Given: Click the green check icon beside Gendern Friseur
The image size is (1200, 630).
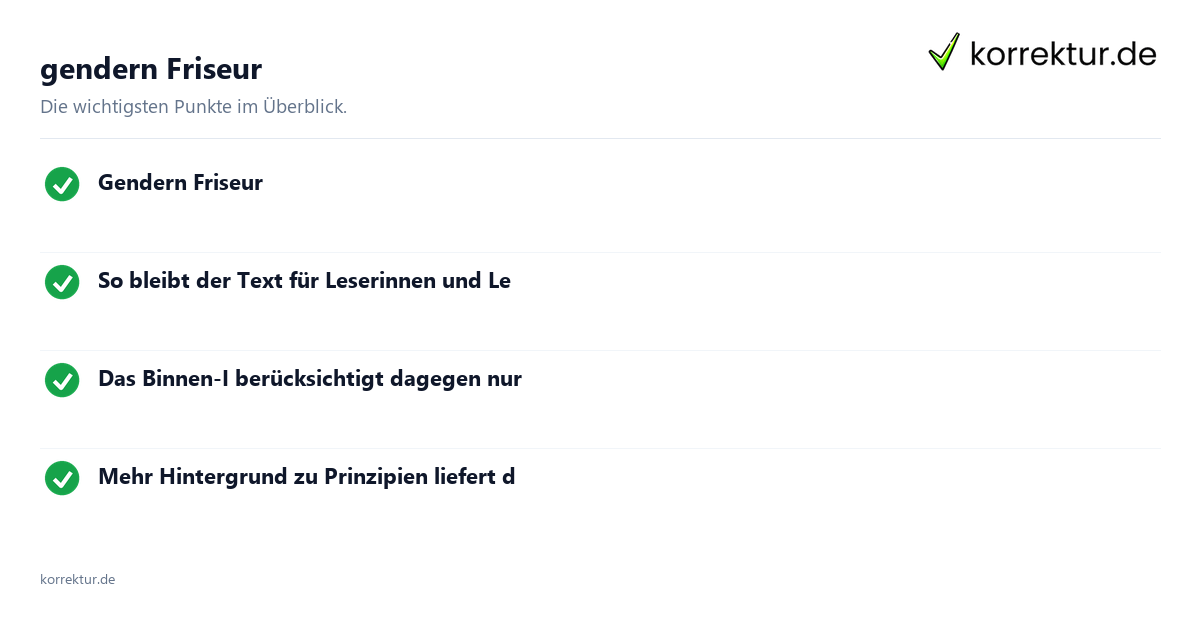Looking at the screenshot, I should [x=62, y=184].
